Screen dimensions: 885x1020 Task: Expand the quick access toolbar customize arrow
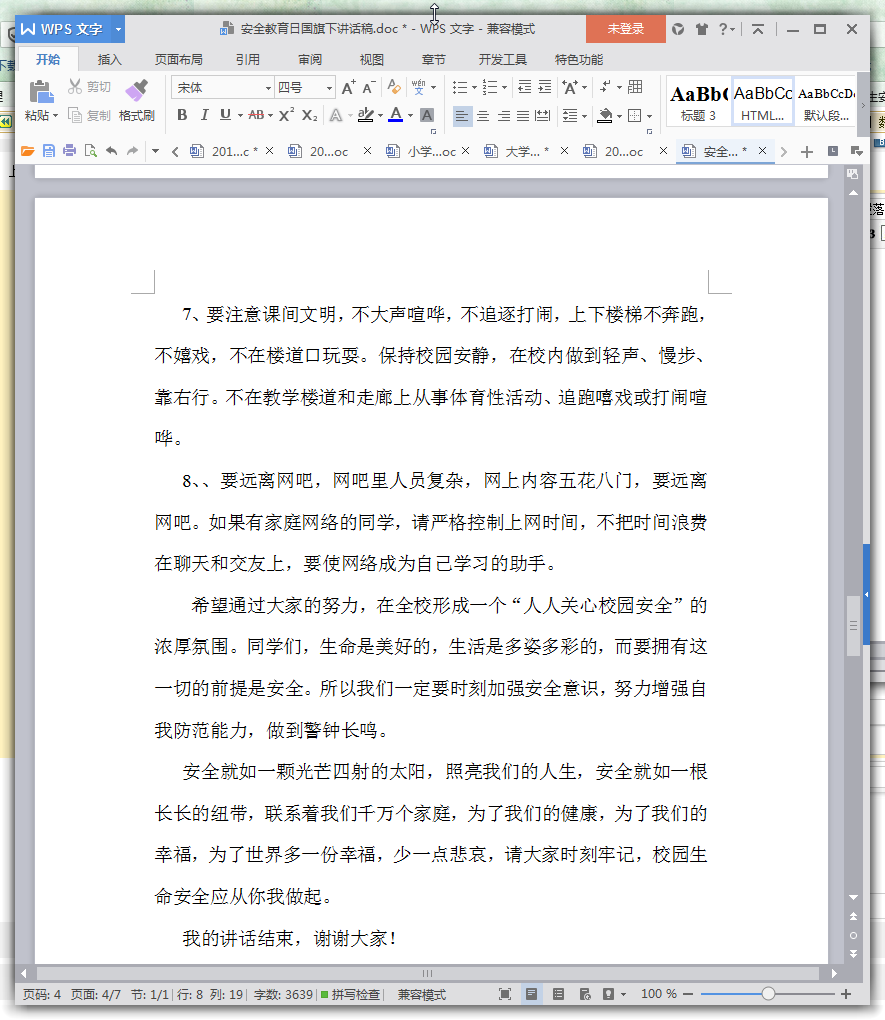point(156,152)
